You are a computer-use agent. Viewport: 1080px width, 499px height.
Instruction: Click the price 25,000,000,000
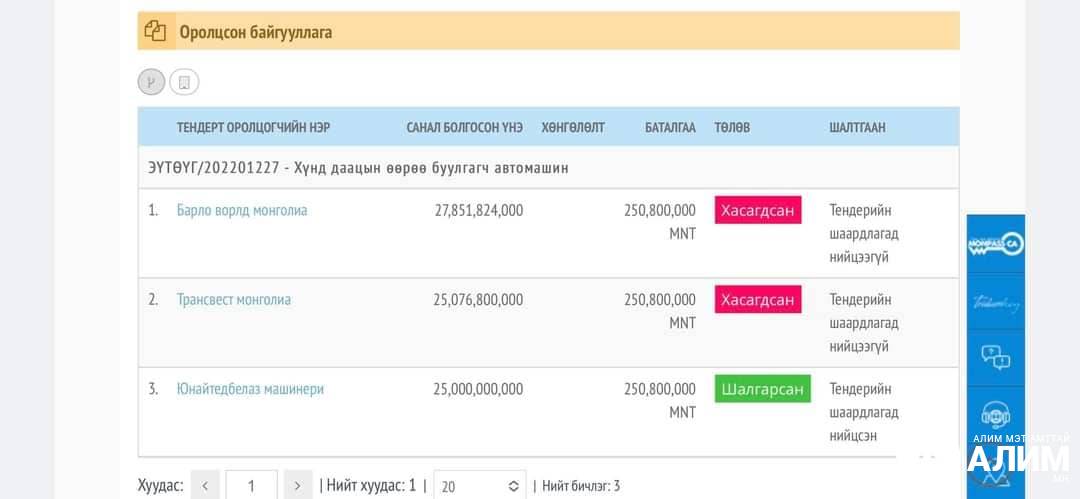tap(478, 389)
